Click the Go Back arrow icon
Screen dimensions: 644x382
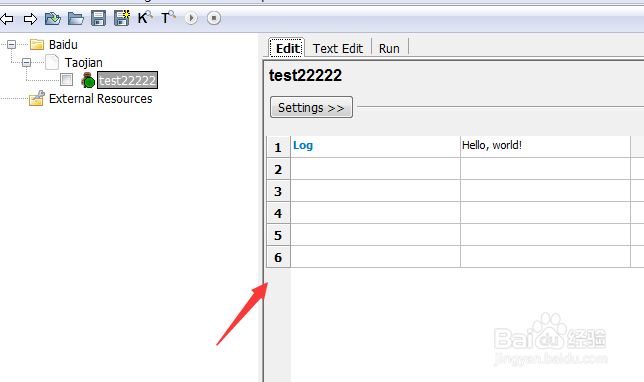7,18
